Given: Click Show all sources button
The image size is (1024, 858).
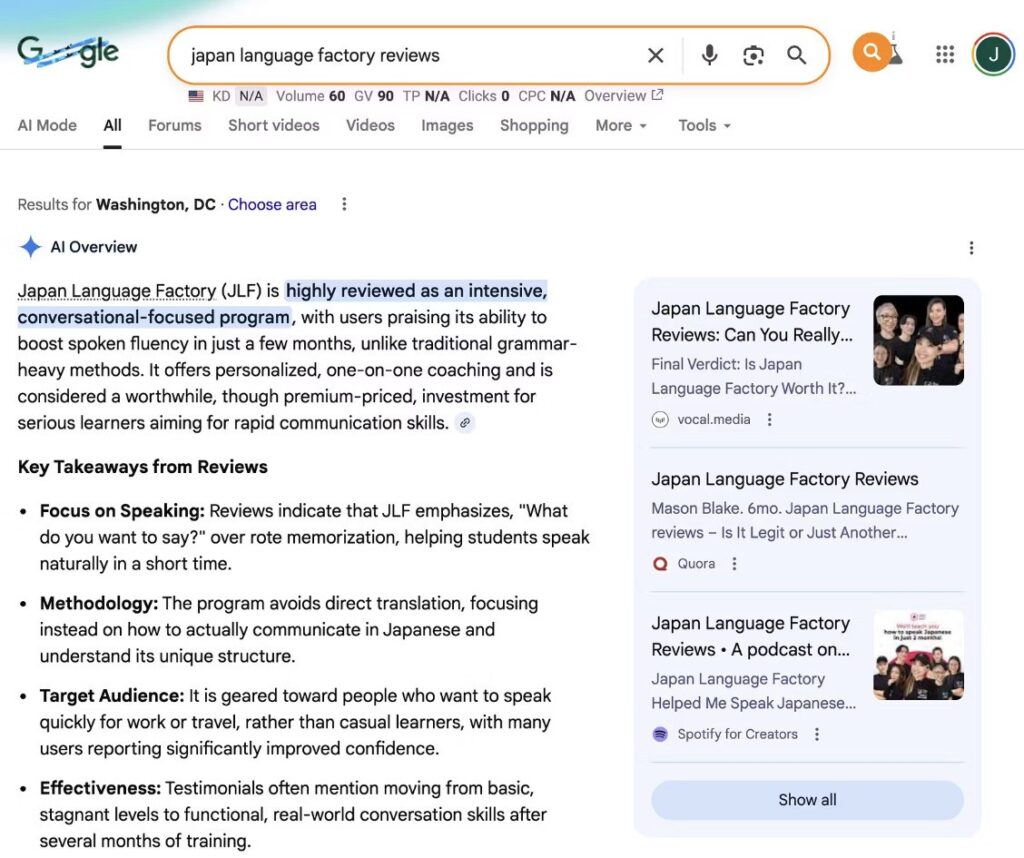Looking at the screenshot, I should (x=807, y=800).
